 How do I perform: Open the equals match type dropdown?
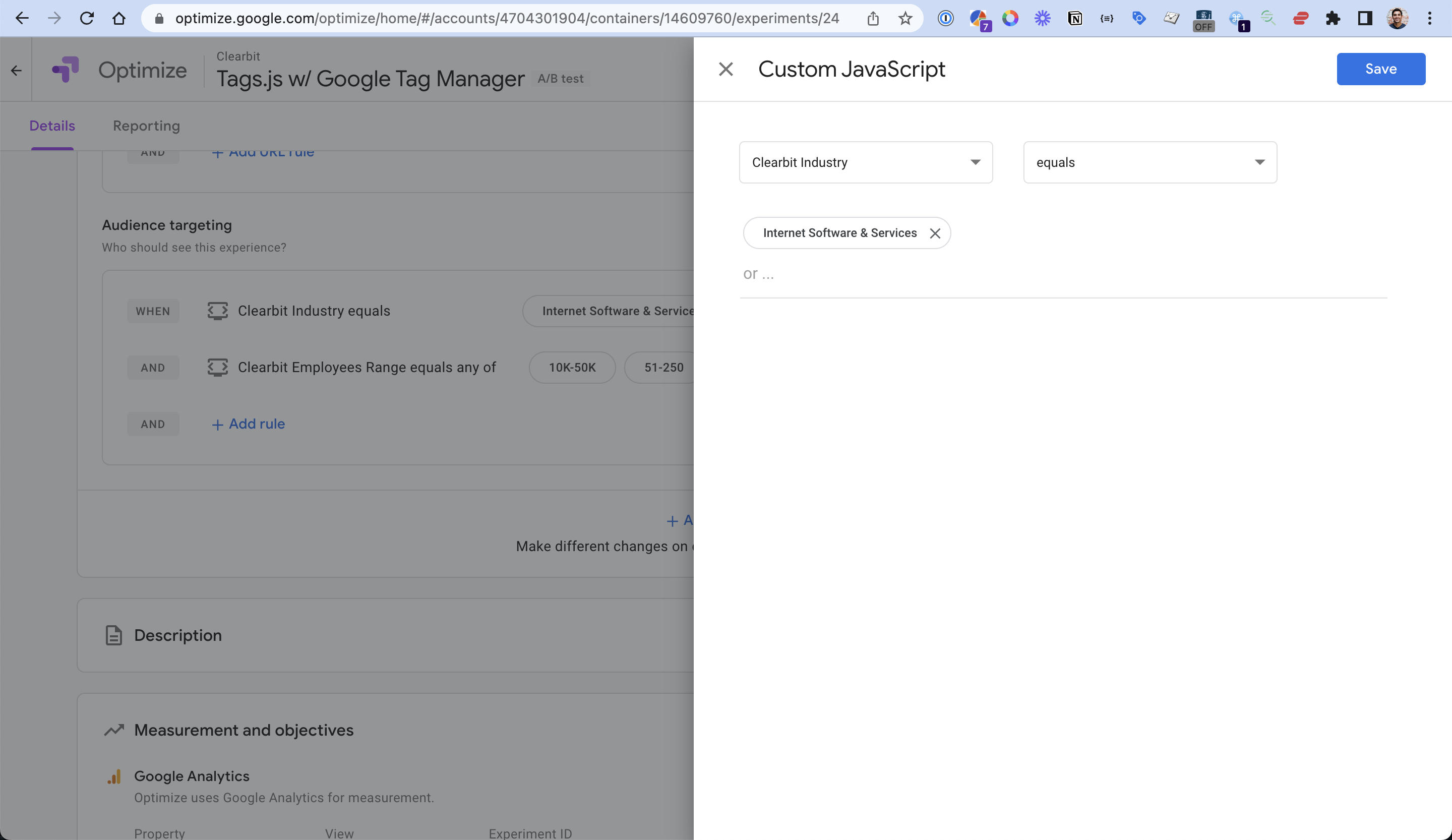pyautogui.click(x=1150, y=162)
